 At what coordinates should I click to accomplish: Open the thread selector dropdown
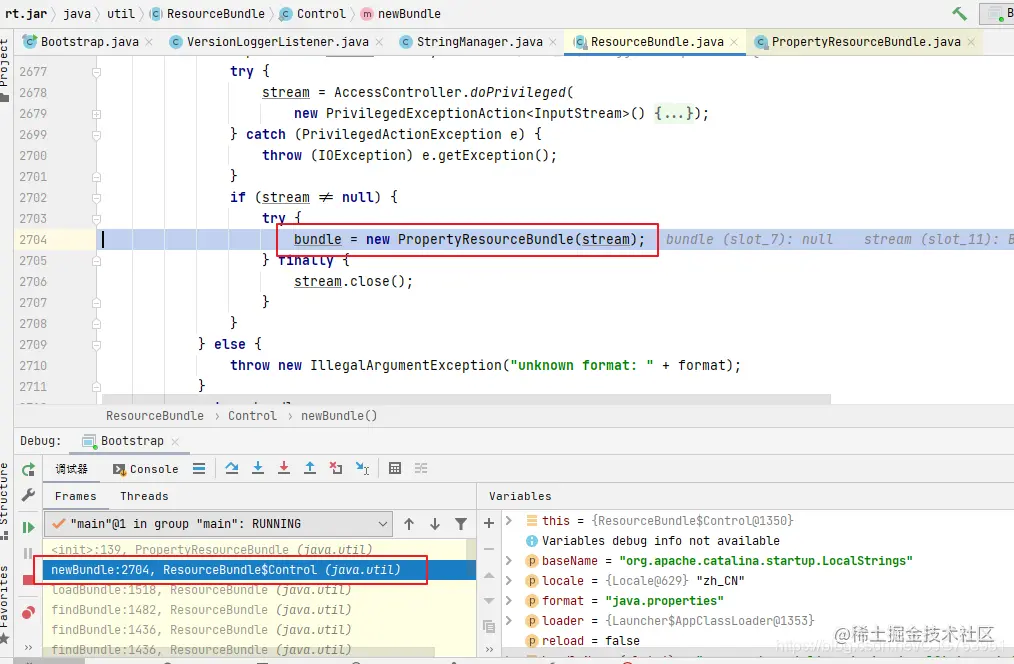pos(218,524)
